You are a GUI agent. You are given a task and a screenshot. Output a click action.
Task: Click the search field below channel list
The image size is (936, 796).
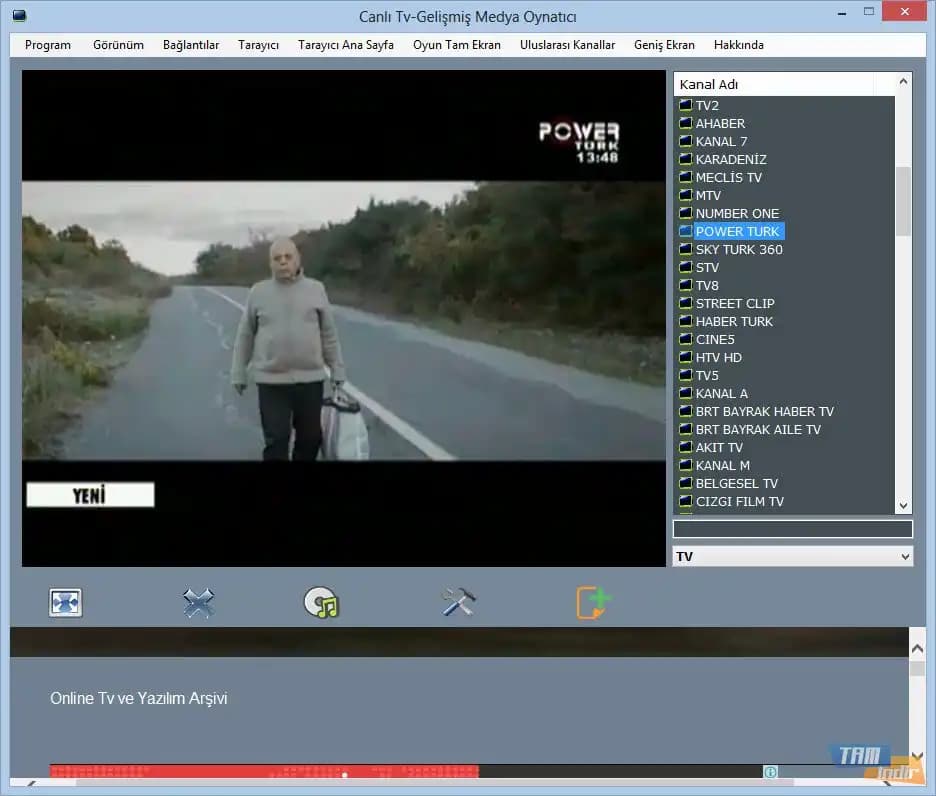coord(792,529)
